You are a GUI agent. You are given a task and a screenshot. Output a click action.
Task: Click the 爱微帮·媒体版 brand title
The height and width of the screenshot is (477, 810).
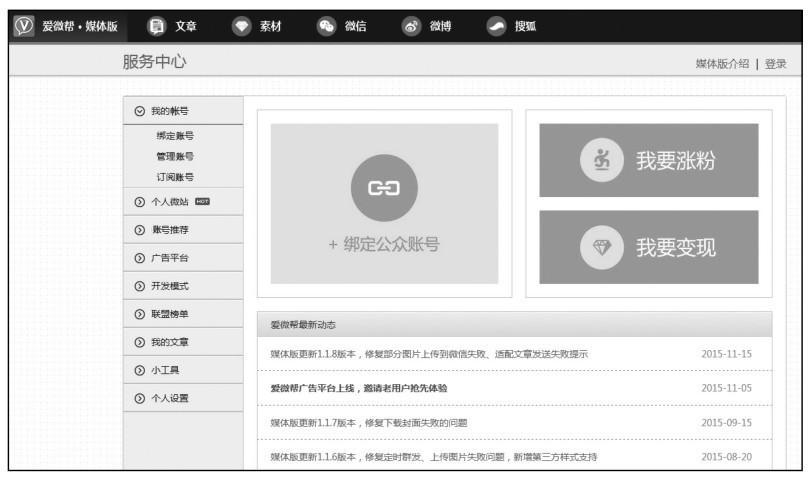pos(80,26)
